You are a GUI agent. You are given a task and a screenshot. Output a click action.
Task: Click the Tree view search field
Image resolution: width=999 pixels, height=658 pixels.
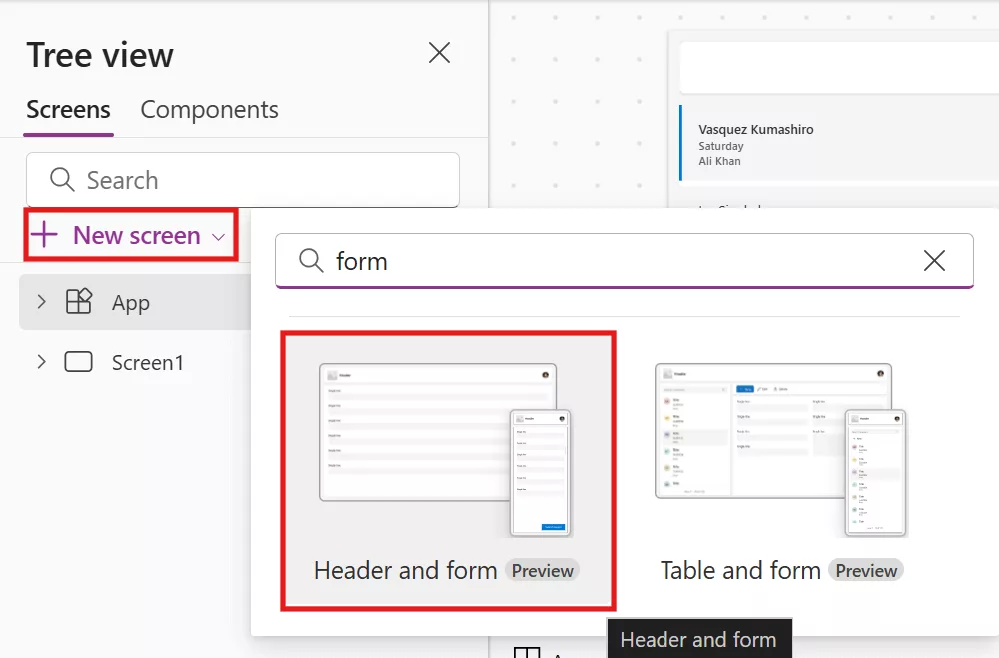(x=242, y=180)
